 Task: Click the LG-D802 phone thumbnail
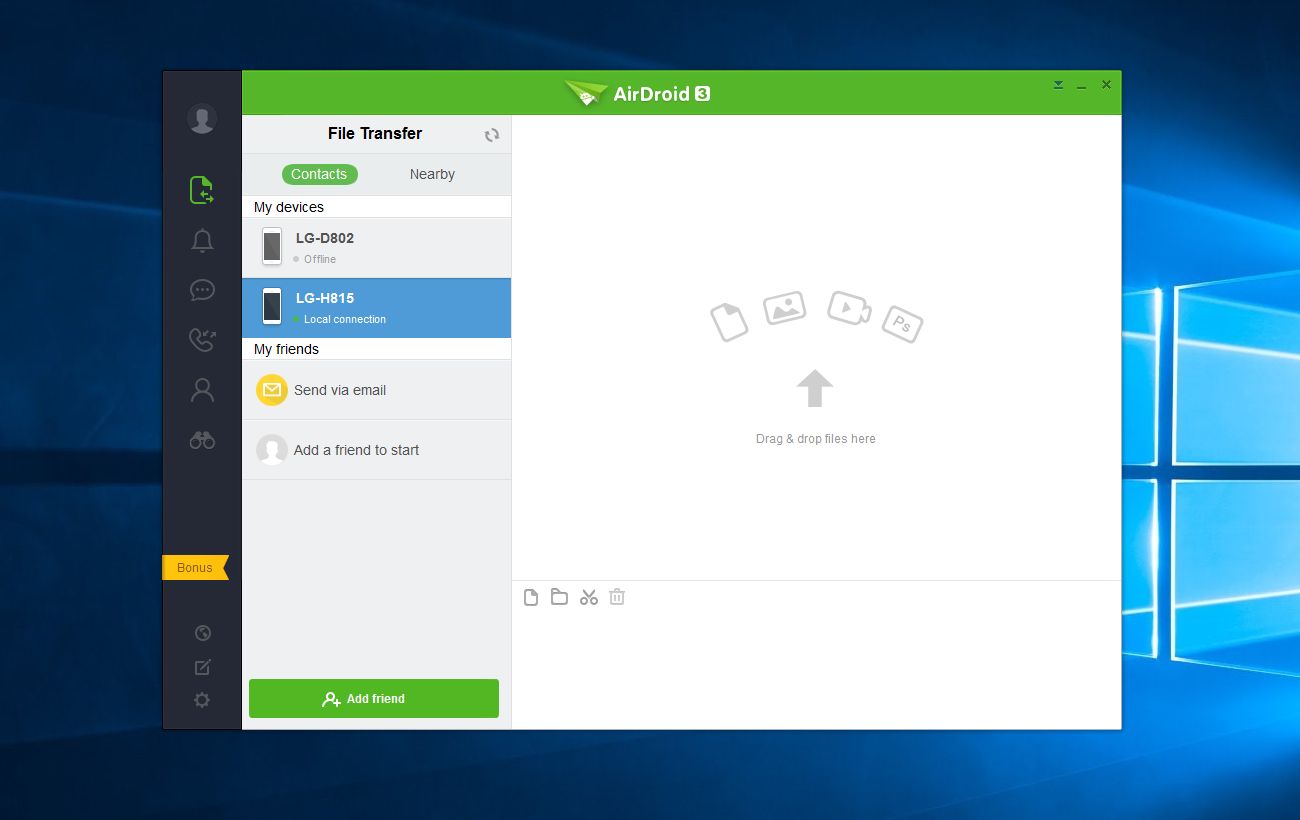coord(272,246)
